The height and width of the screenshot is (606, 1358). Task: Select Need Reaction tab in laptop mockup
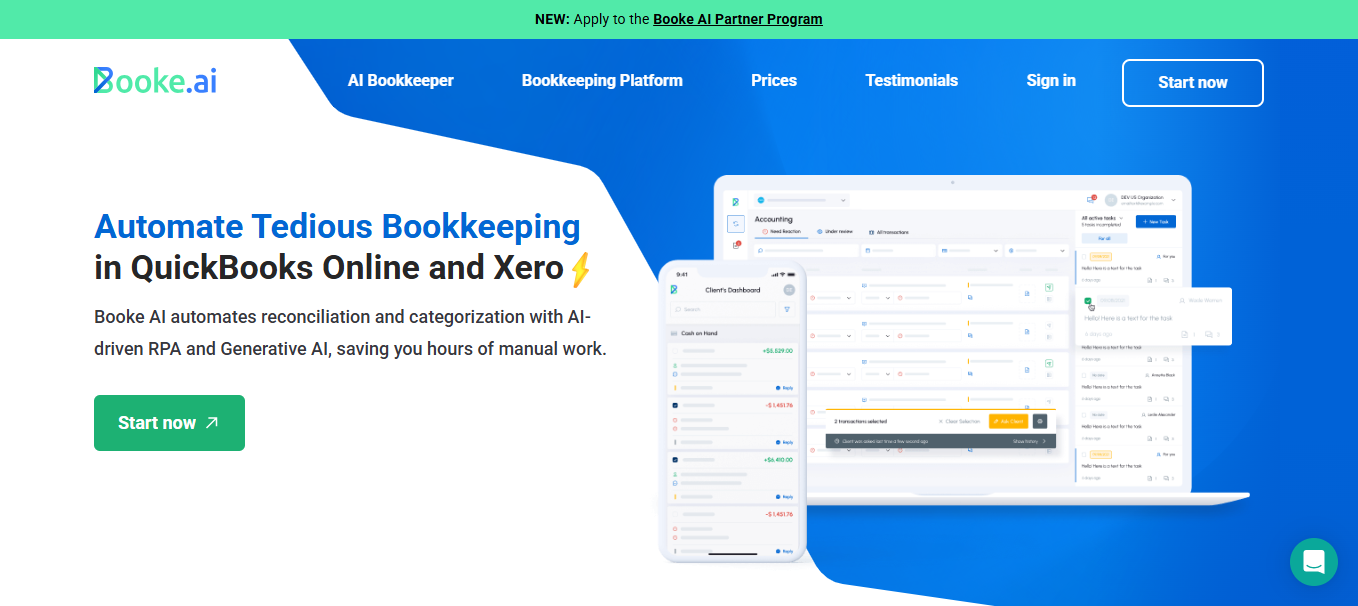(781, 232)
